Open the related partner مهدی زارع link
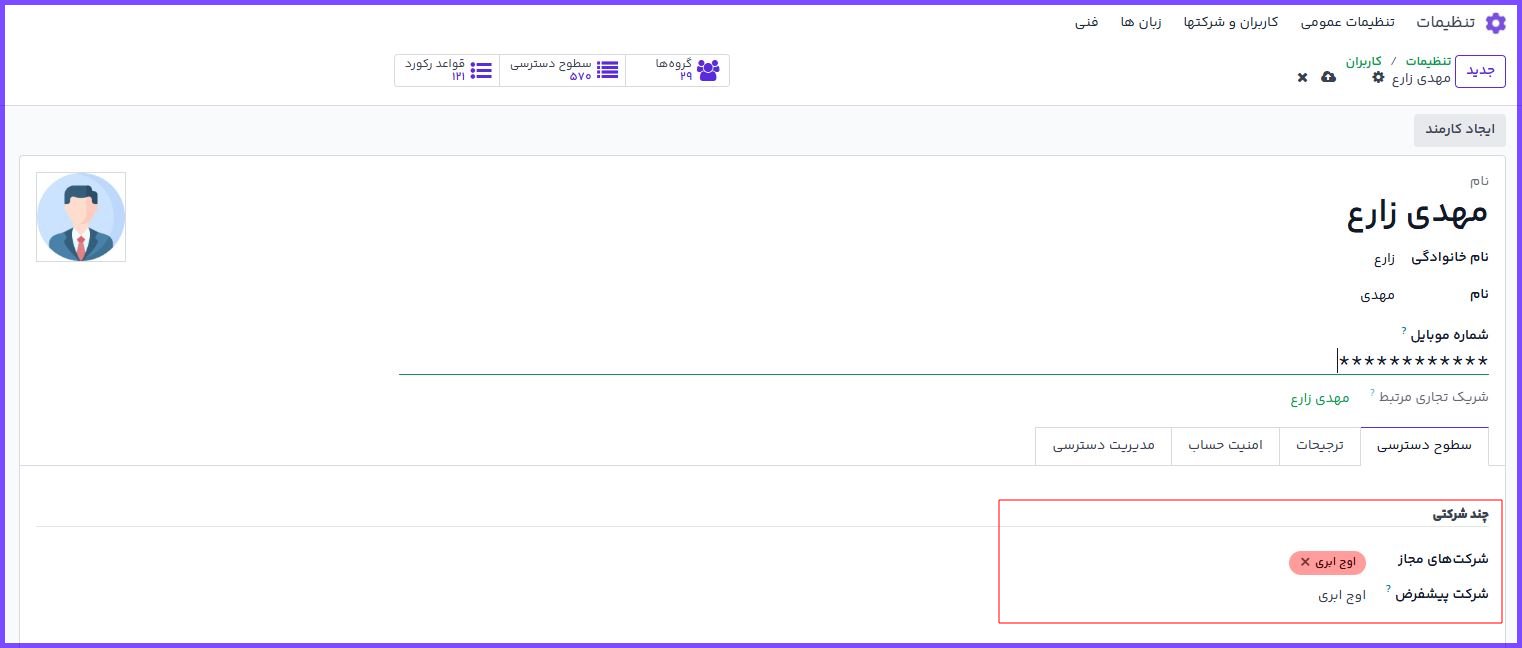The image size is (1522, 648). point(1319,398)
